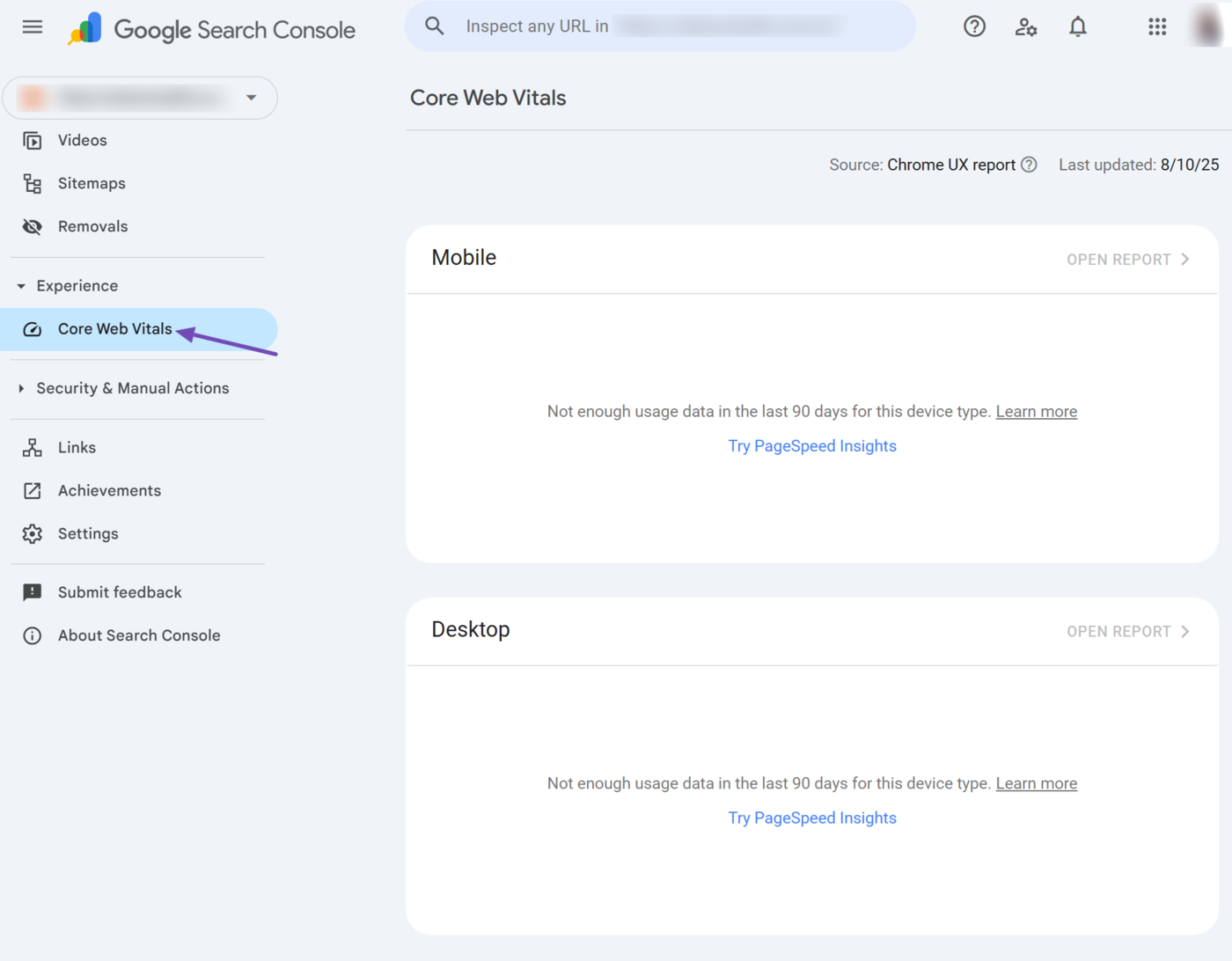1232x961 pixels.
Task: Click Learn more in Desktop card
Action: point(1036,783)
